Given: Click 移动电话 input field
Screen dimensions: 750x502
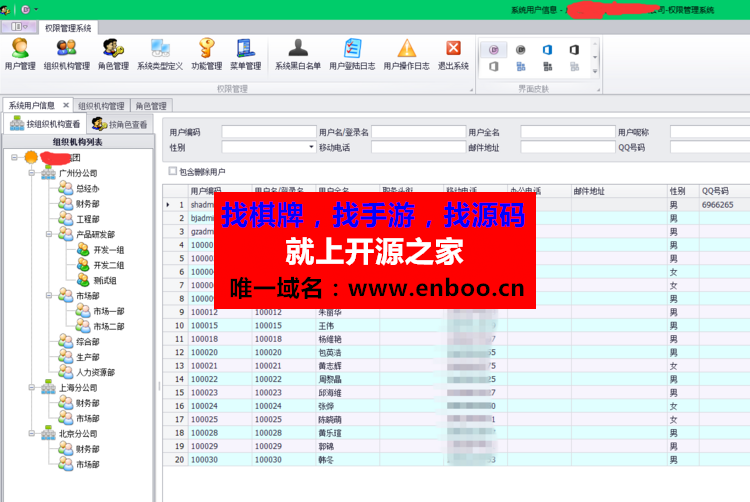Looking at the screenshot, I should click(419, 147).
